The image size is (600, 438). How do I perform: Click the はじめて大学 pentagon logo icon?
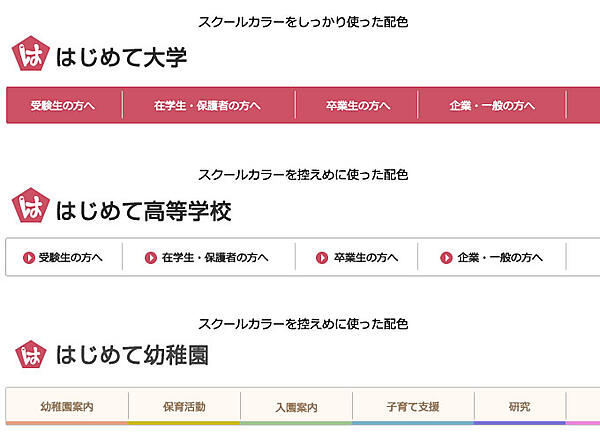coord(29,56)
